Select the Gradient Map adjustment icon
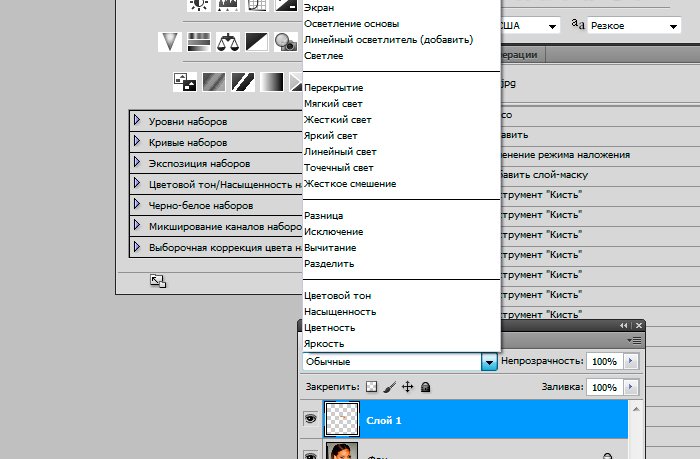The image size is (700, 459). tap(271, 82)
